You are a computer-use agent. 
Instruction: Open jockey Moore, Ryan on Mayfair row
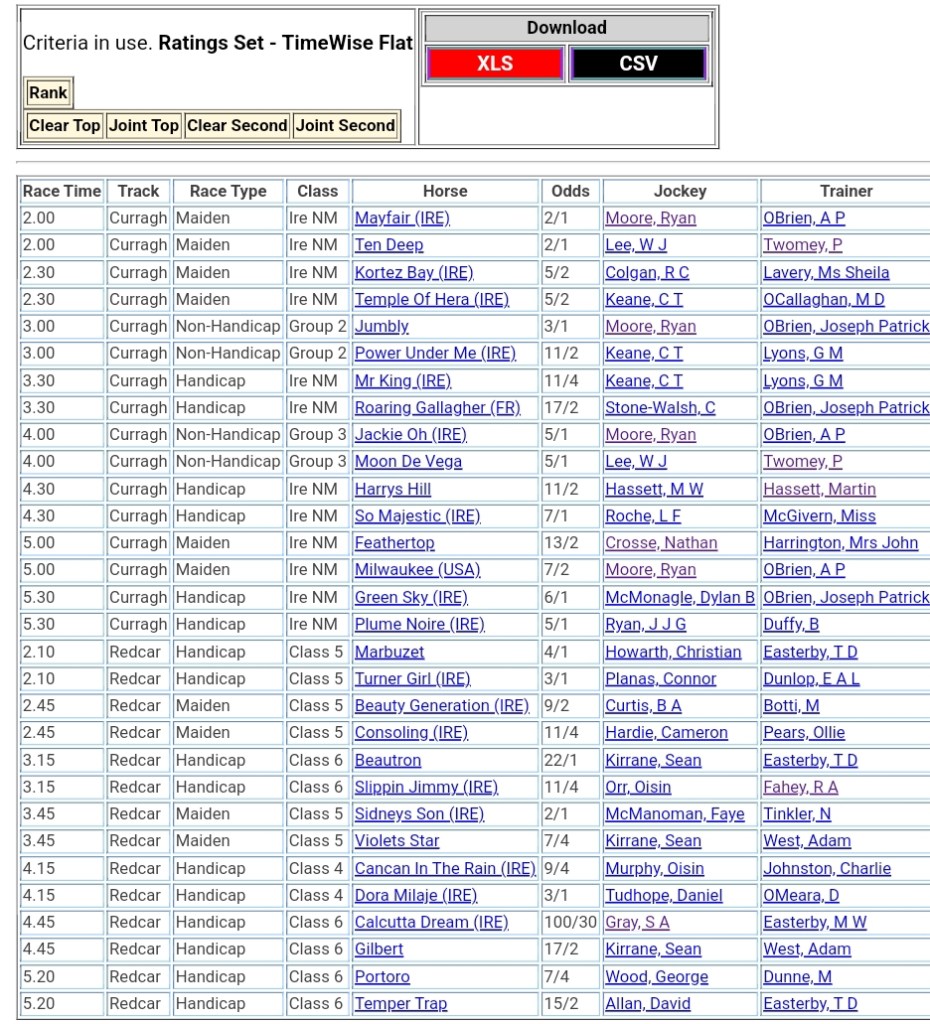650,218
